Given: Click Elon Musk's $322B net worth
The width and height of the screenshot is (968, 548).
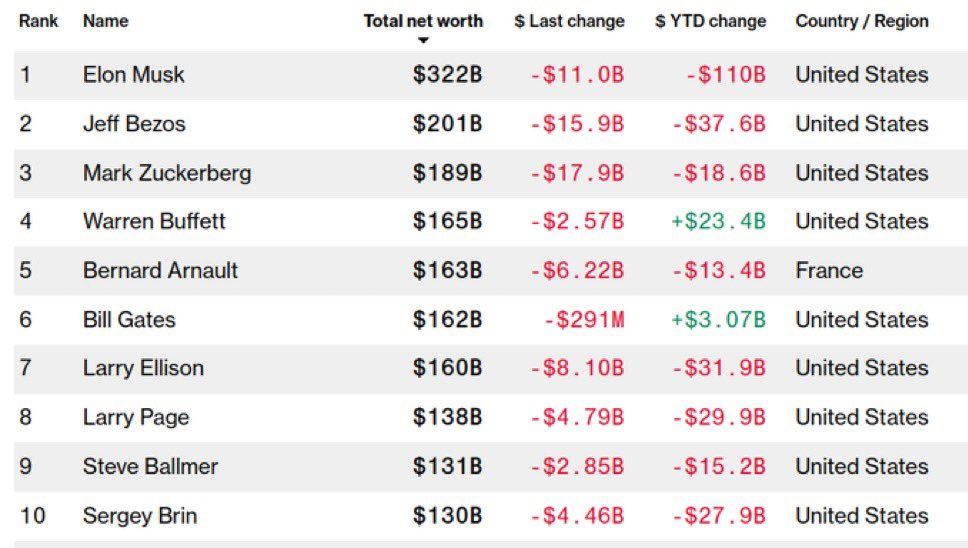Looking at the screenshot, I should tap(448, 75).
